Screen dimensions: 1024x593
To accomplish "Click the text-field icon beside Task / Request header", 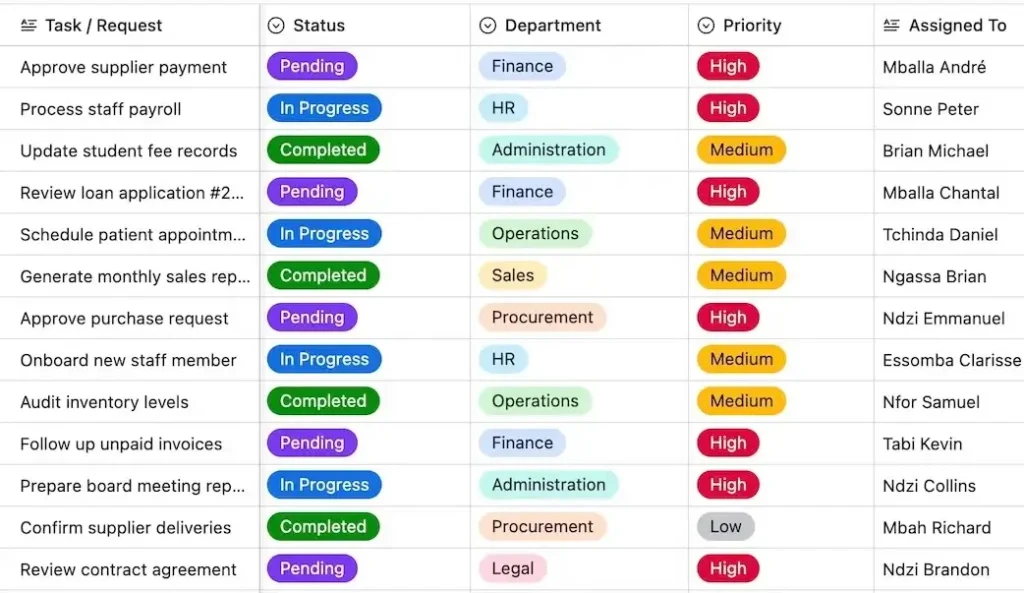I will point(28,26).
